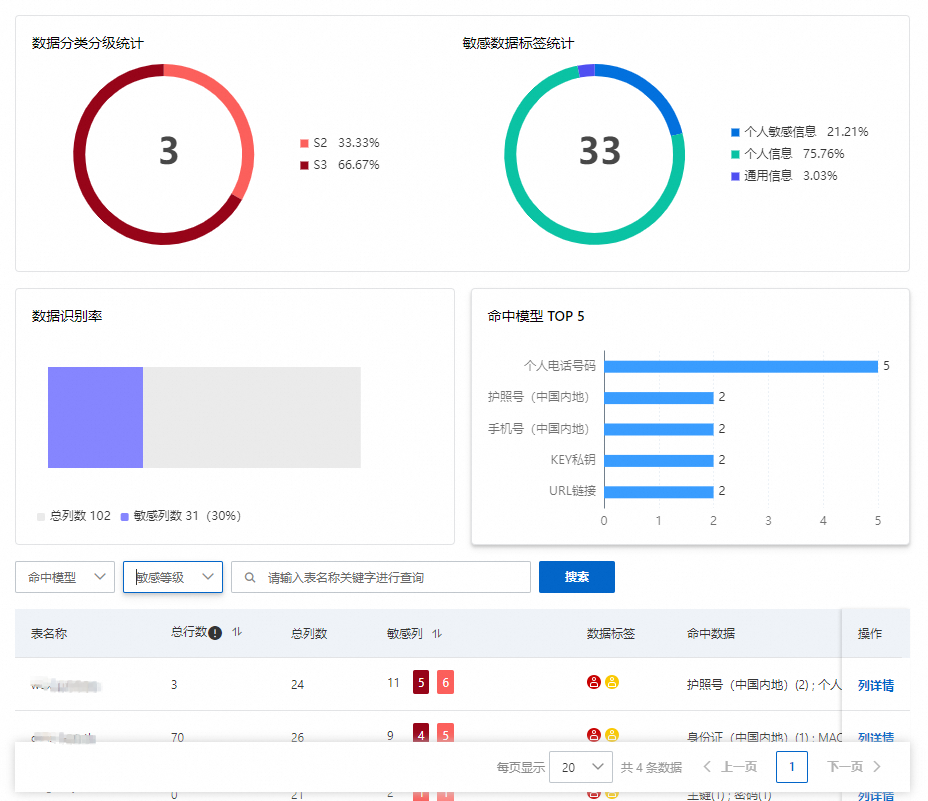Click the info icon beside 总行数
Viewport: 928px width, 801px height.
215,633
